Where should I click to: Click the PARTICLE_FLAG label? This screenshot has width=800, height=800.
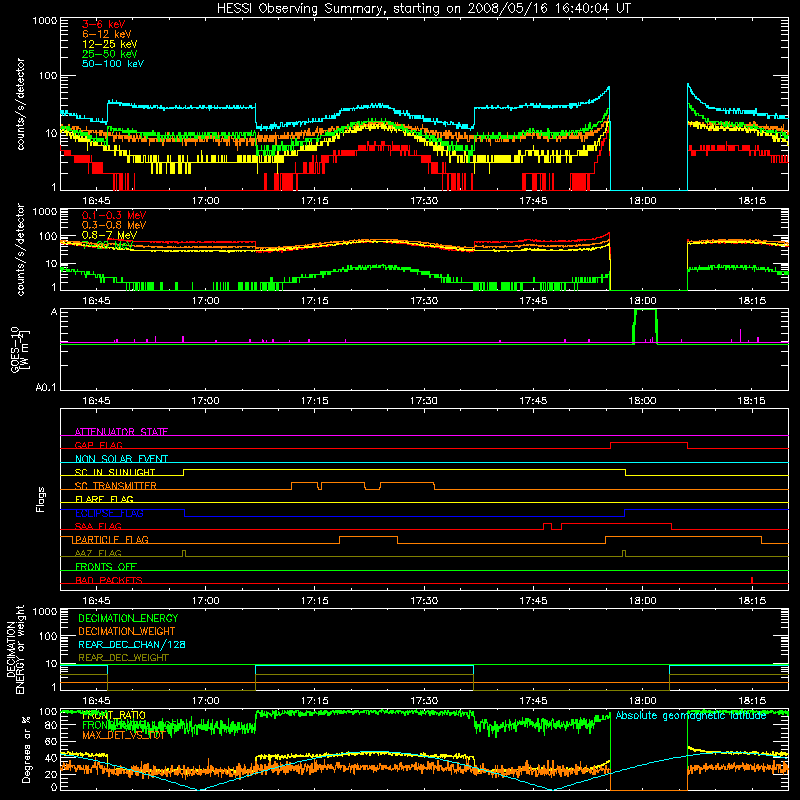(x=112, y=539)
